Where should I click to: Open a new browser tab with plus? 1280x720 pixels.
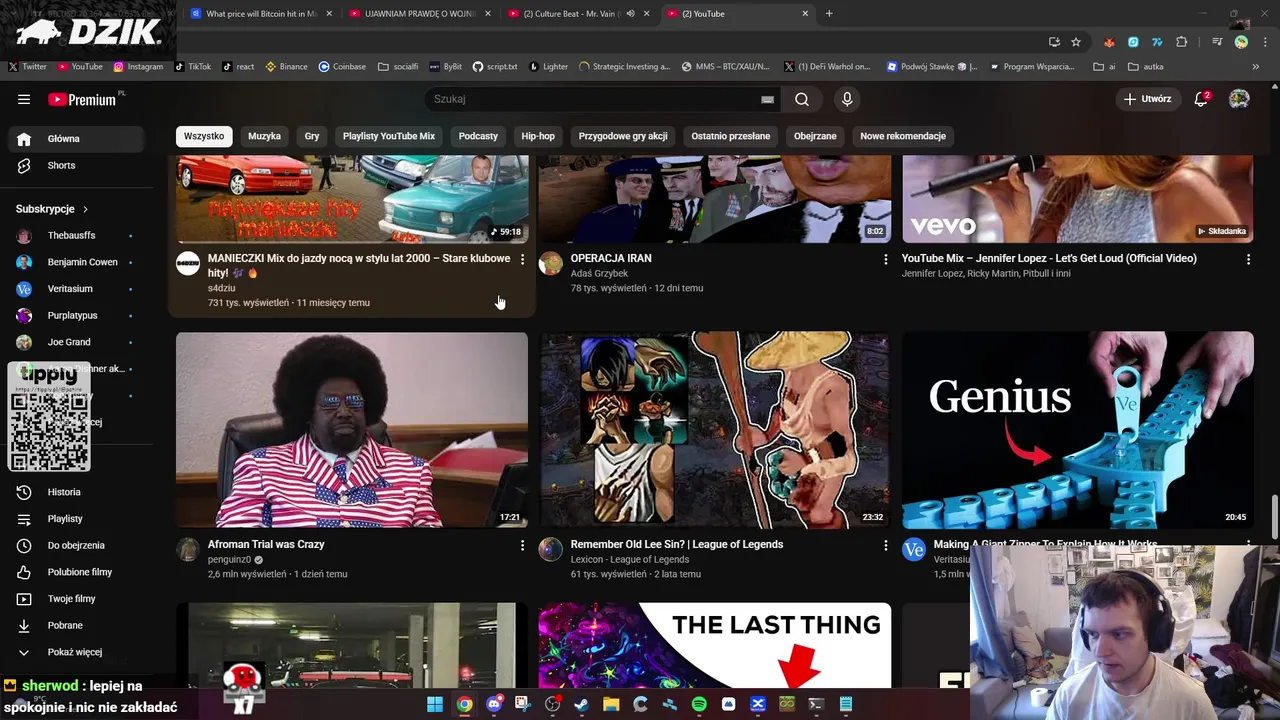coord(829,14)
